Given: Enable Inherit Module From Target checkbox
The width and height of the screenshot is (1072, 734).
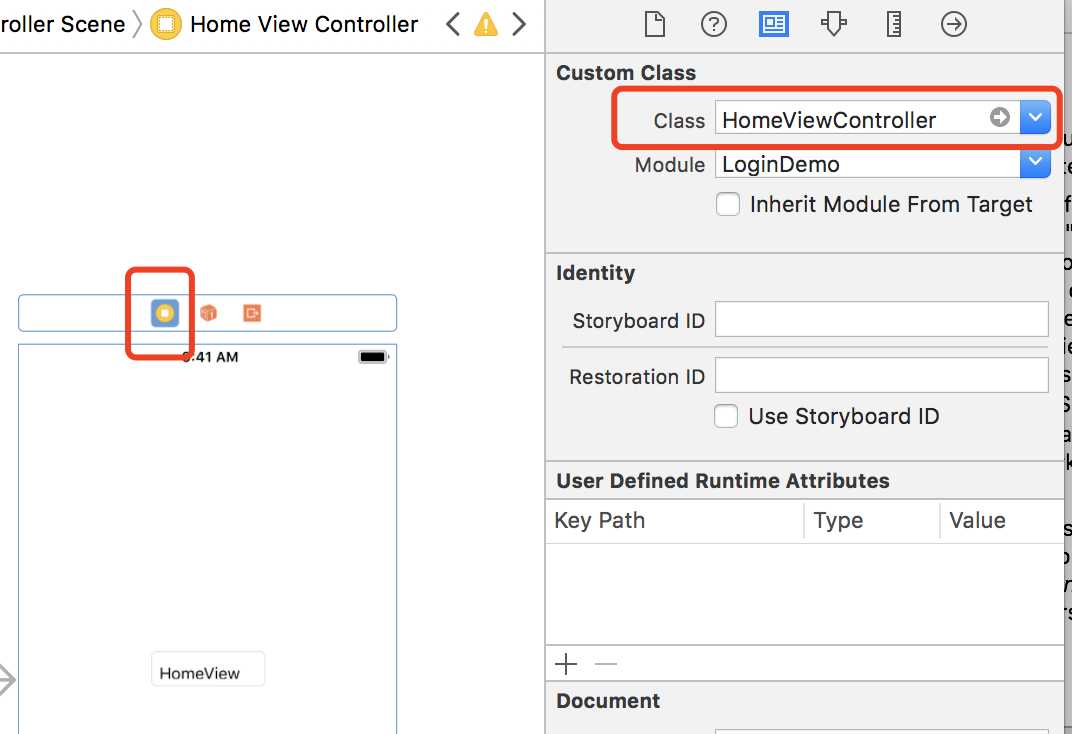Looking at the screenshot, I should 727,204.
